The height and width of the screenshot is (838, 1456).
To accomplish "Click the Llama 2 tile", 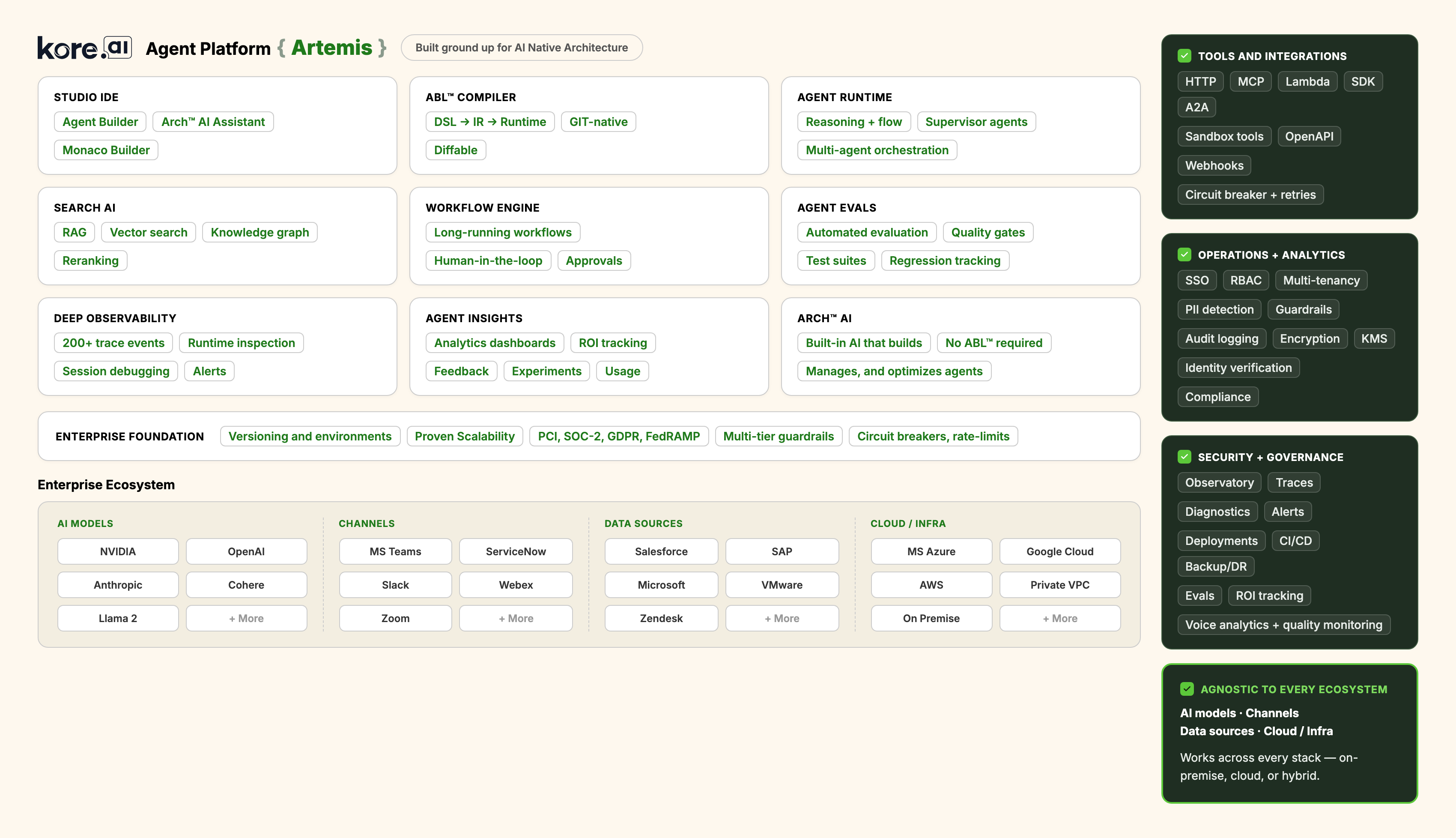I will pos(118,618).
